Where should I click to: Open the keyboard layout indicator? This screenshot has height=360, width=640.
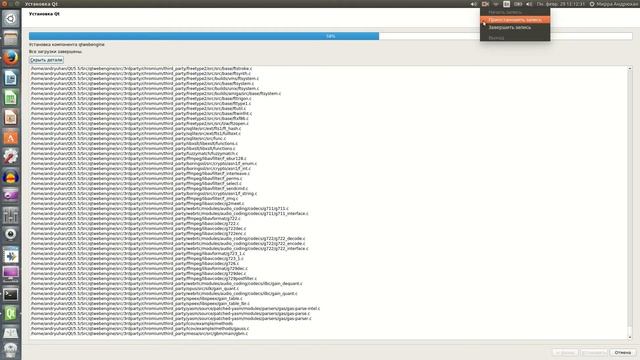tap(507, 4)
